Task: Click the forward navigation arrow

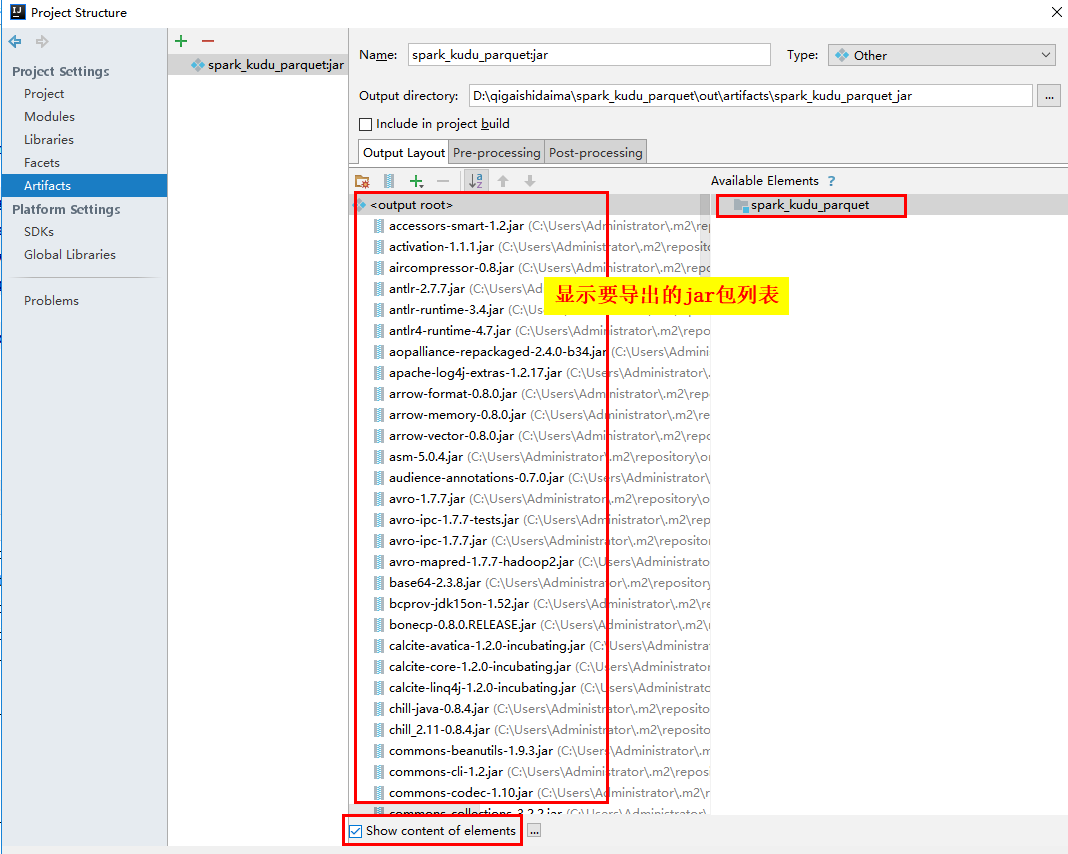Action: pyautogui.click(x=42, y=42)
